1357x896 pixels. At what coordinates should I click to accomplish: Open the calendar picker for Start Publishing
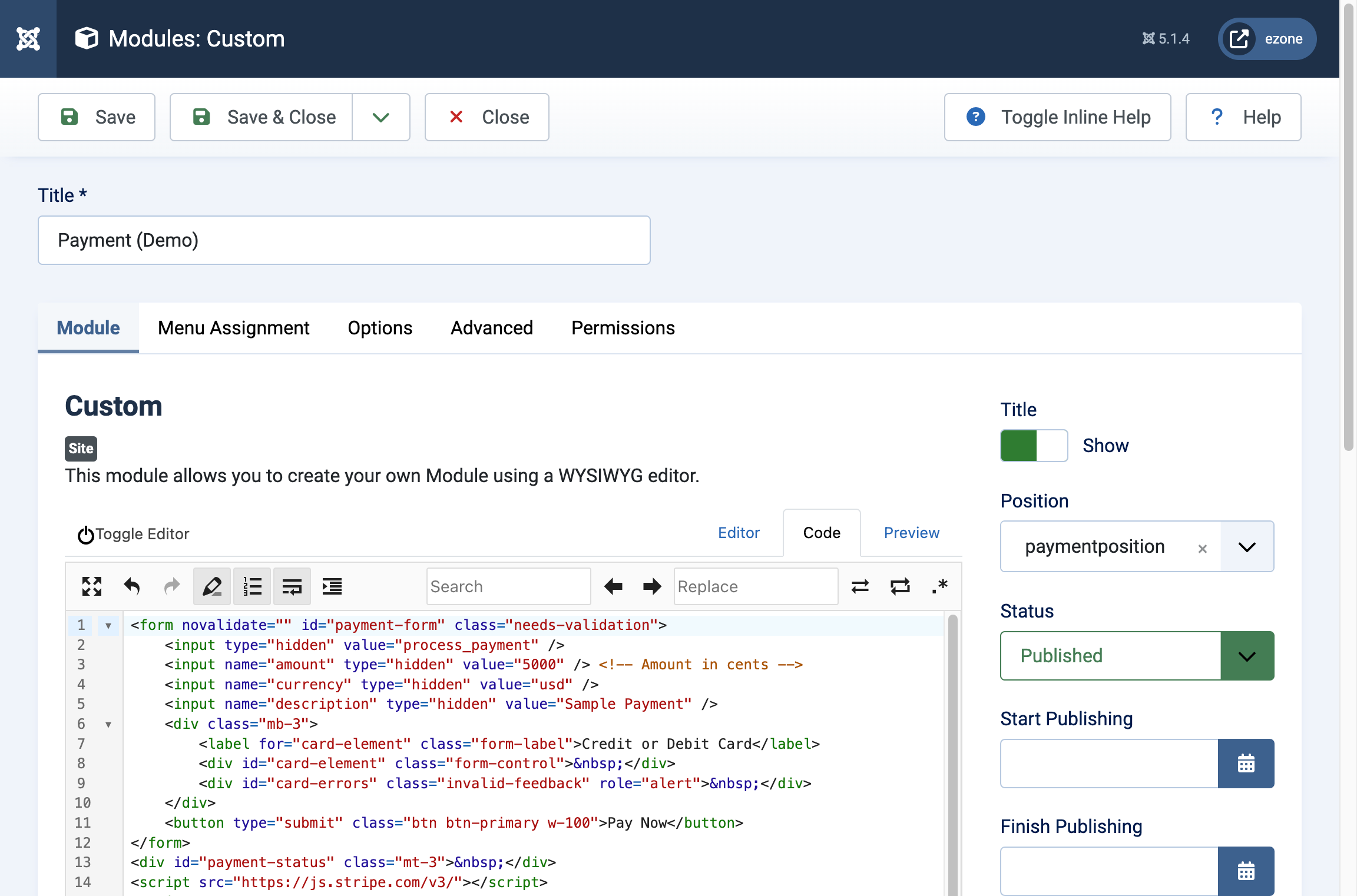tap(1246, 764)
